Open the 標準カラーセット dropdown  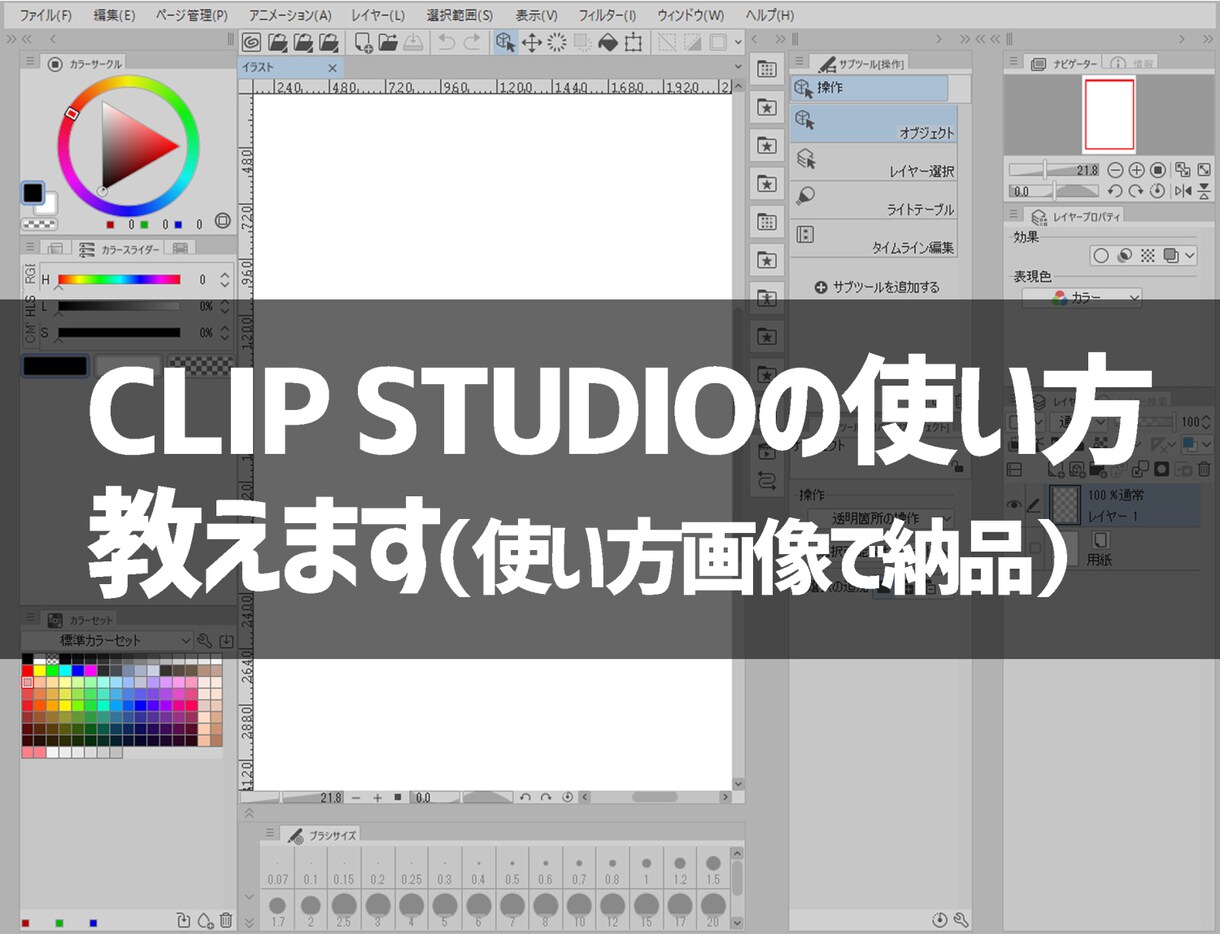[108, 640]
